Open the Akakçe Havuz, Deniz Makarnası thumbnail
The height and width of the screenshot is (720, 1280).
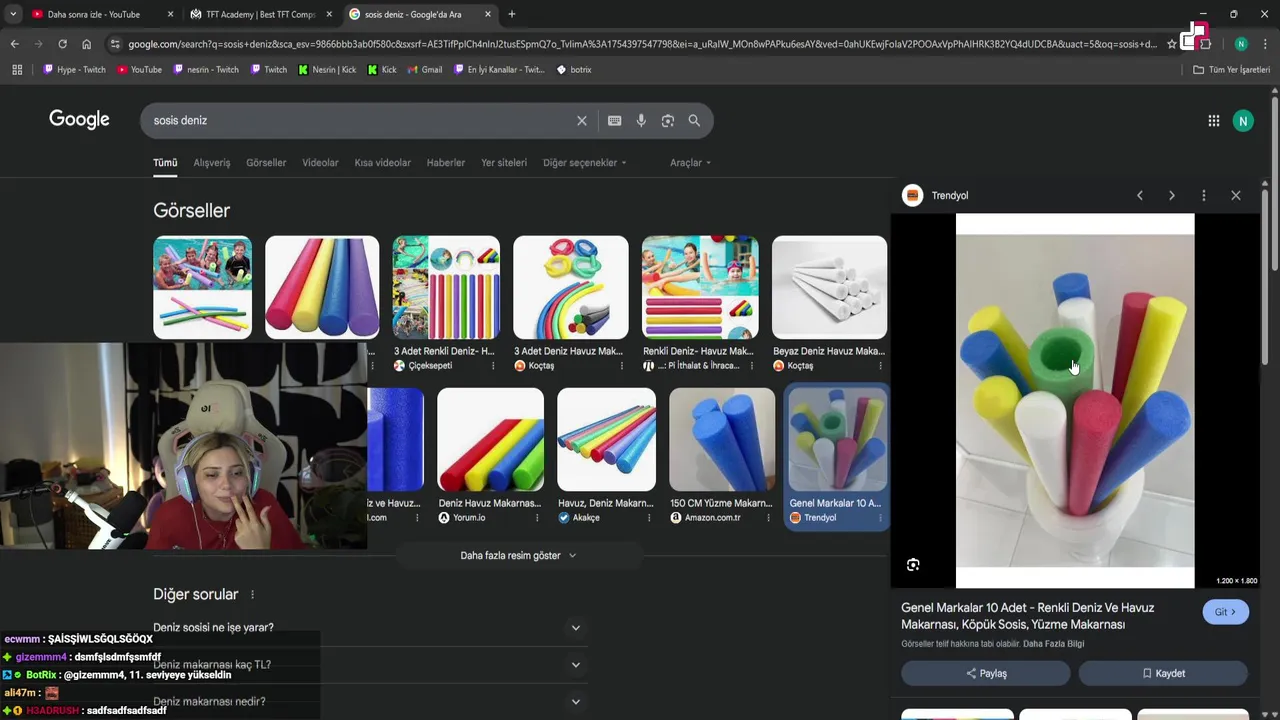click(x=606, y=440)
